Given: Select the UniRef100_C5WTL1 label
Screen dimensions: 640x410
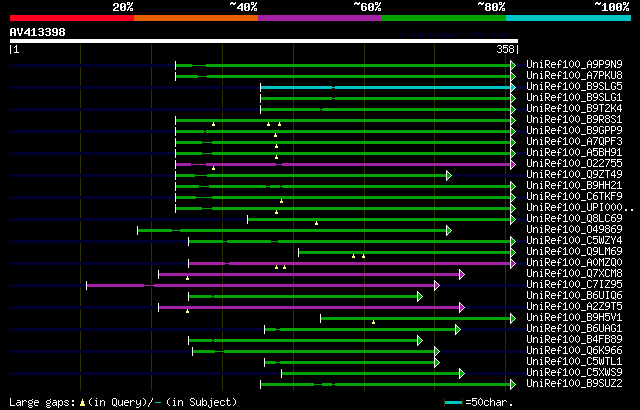Looking at the screenshot, I should click(x=574, y=362).
